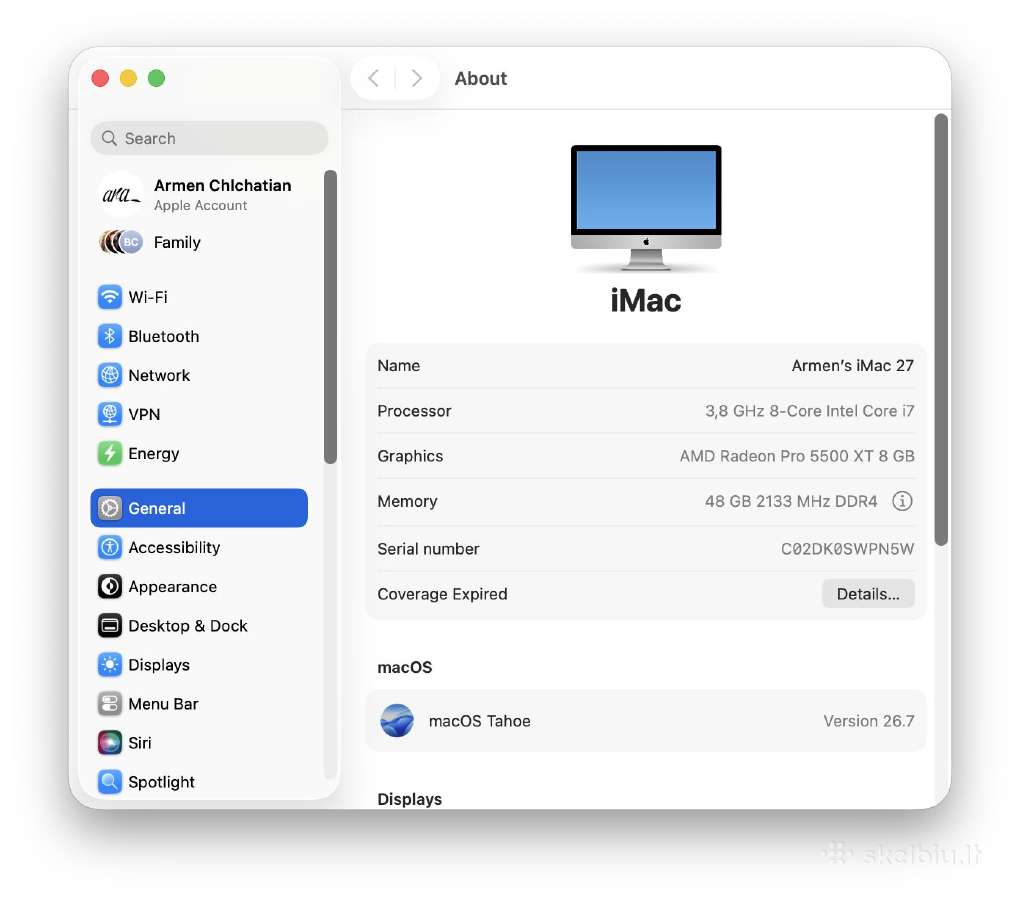Open coverage Details button

click(868, 594)
